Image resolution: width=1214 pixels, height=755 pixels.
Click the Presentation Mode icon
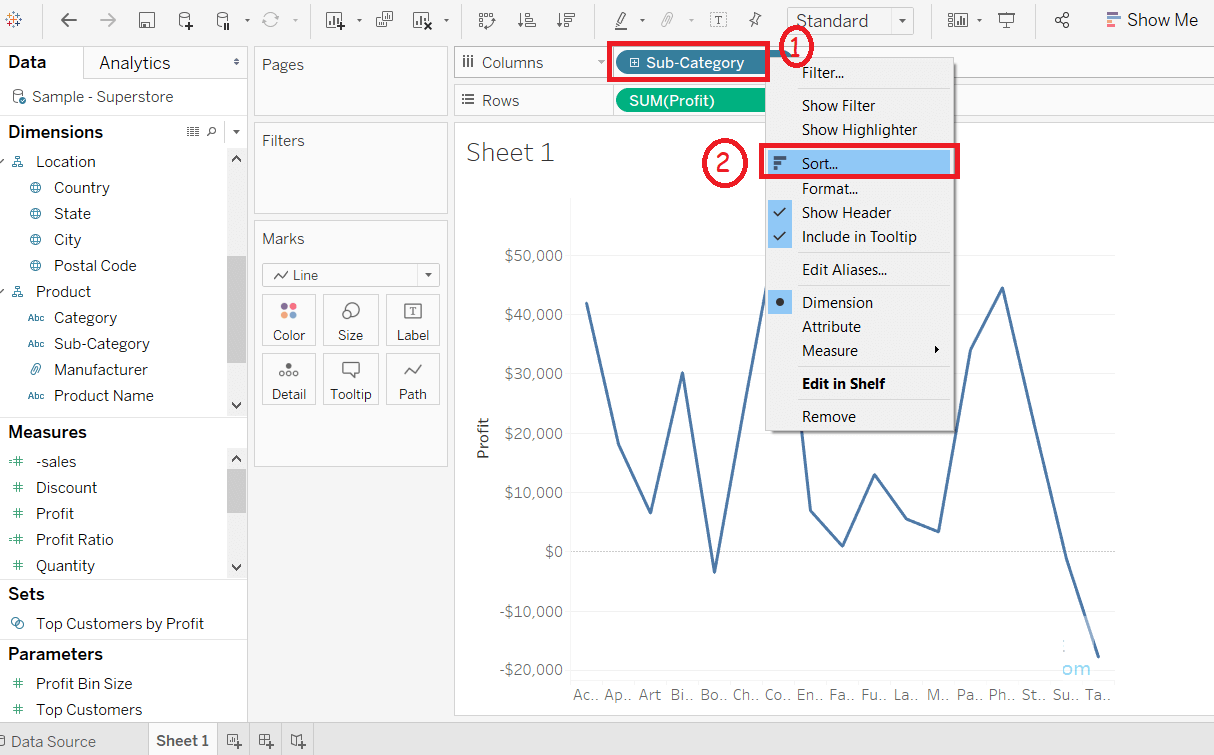point(1007,20)
